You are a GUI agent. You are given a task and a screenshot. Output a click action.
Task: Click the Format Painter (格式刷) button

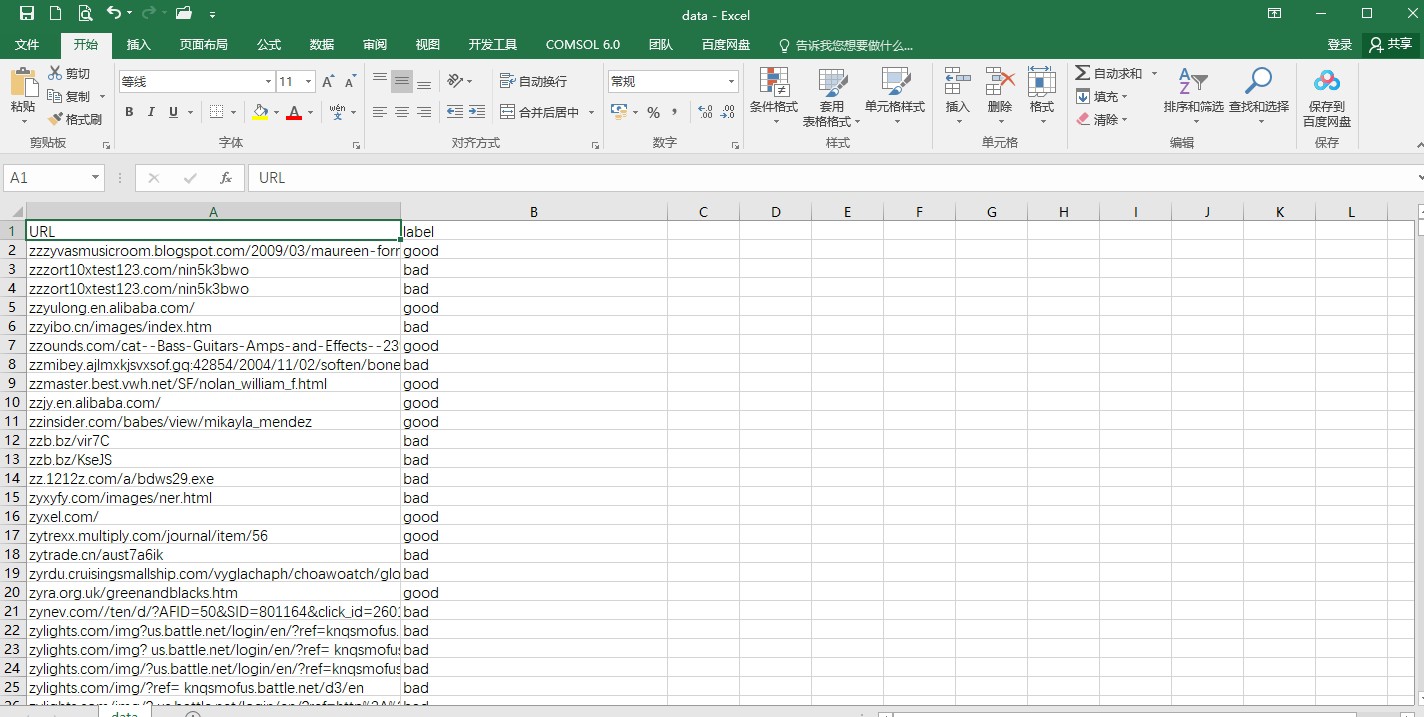75,119
